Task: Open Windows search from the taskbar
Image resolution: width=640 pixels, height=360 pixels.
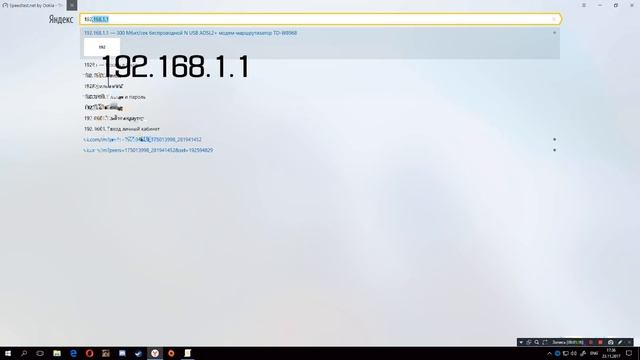Action: pyautogui.click(x=24, y=353)
